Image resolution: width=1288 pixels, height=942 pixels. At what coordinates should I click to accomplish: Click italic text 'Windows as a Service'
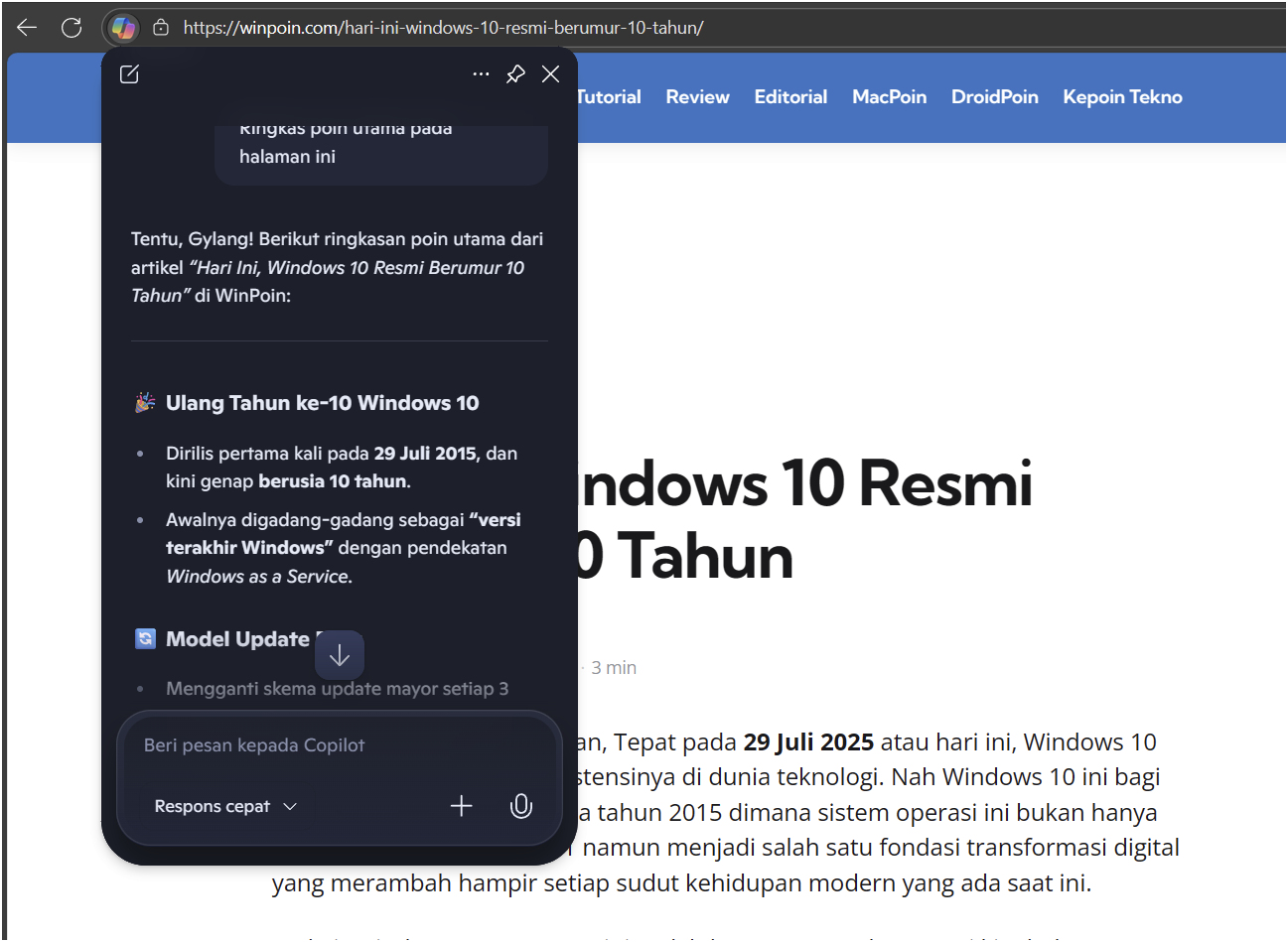click(258, 577)
